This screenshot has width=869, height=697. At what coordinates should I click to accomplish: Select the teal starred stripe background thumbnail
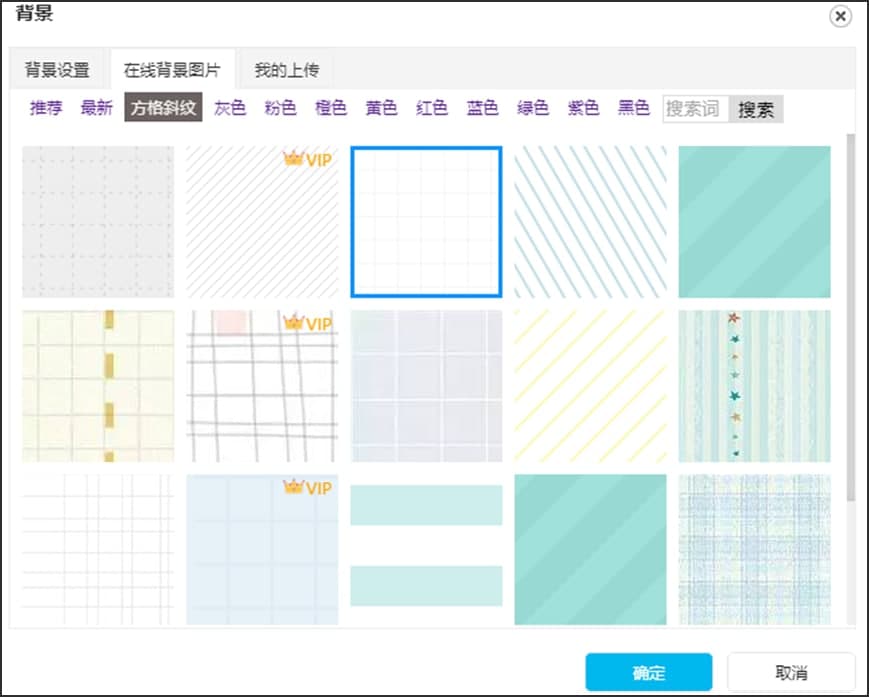pos(756,386)
